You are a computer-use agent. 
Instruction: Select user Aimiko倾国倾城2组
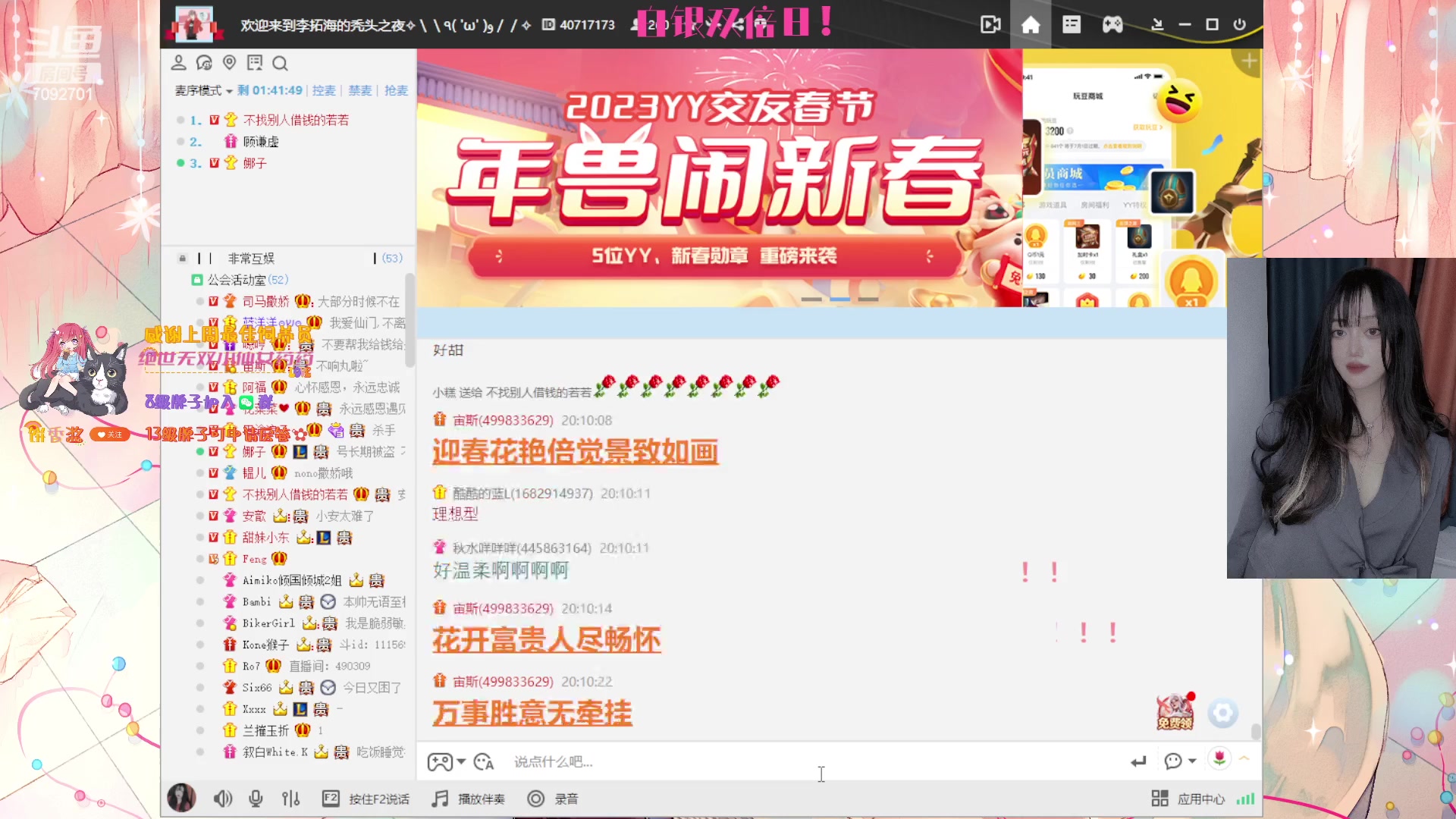tap(292, 581)
